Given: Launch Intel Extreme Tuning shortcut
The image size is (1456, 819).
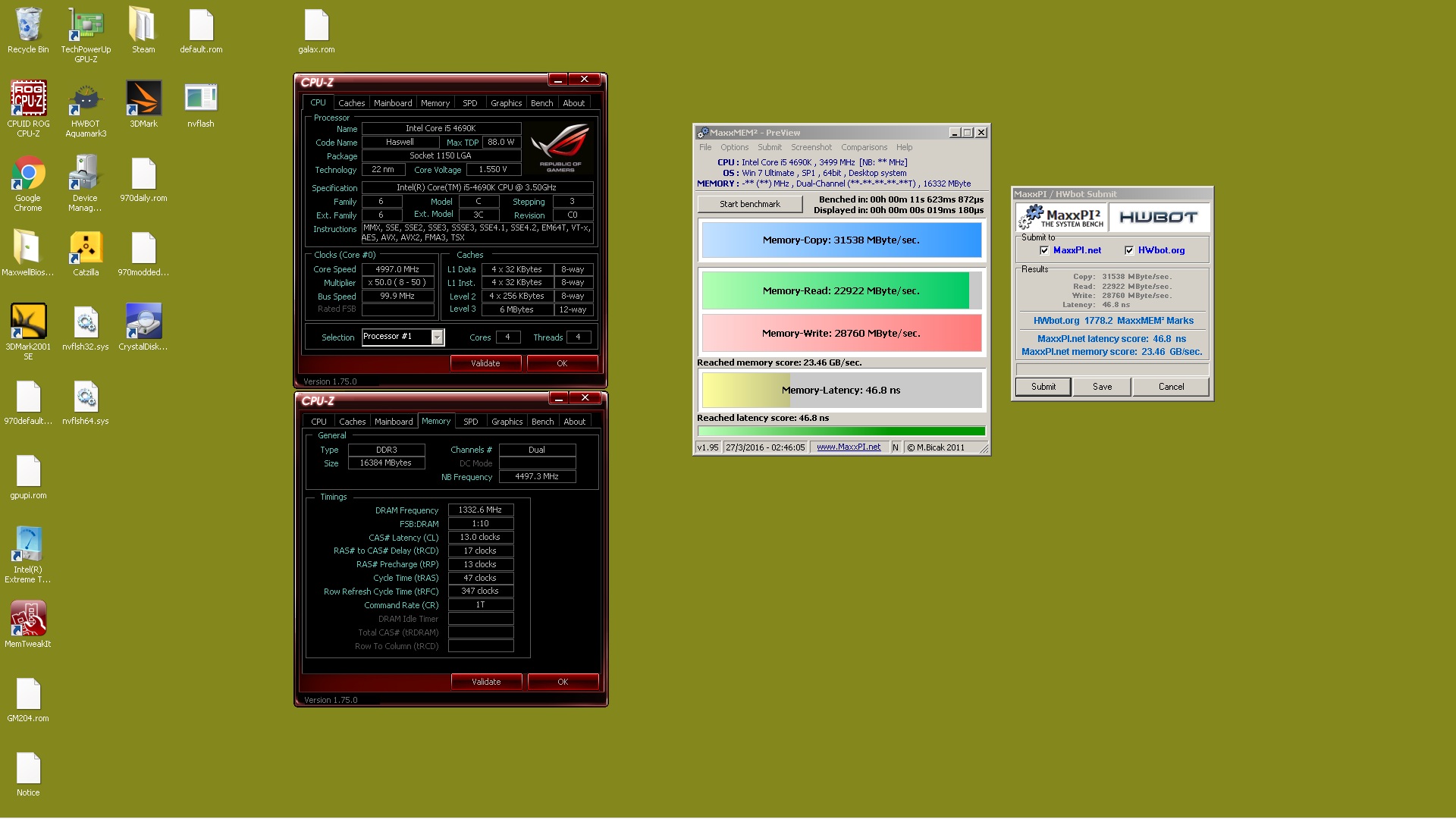Looking at the screenshot, I should click(x=28, y=555).
